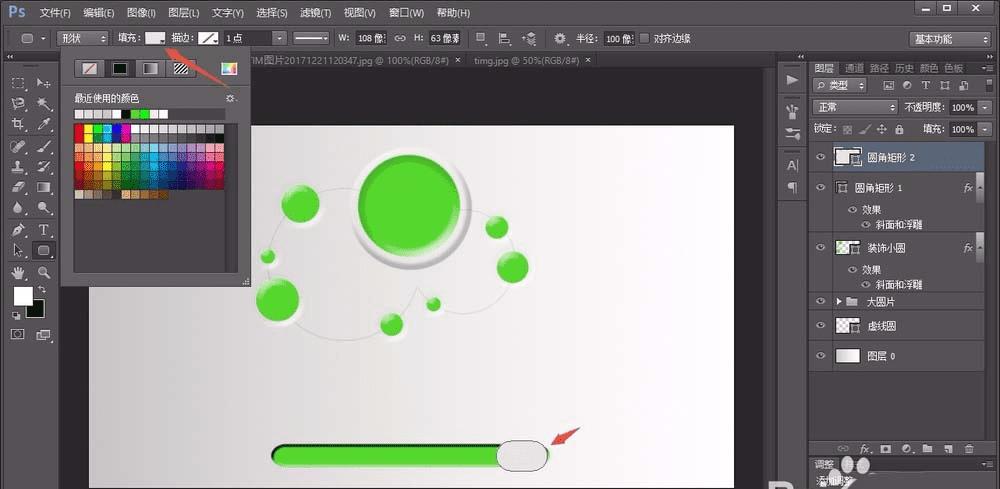Hide the 图层 0 layer
Screen dimensions: 1000x489
tap(820, 356)
